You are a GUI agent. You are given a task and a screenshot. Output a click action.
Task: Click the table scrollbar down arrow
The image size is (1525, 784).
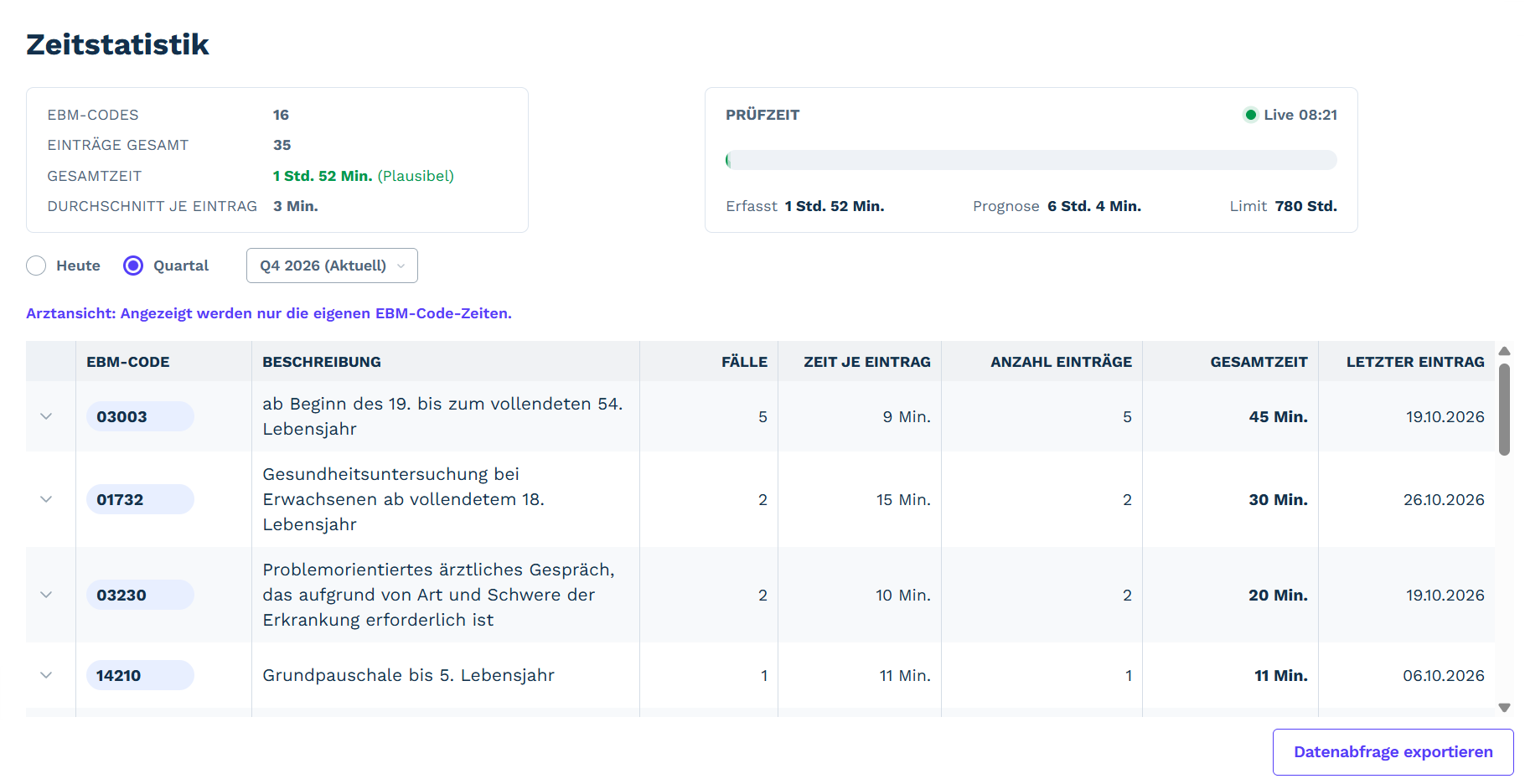click(x=1504, y=708)
